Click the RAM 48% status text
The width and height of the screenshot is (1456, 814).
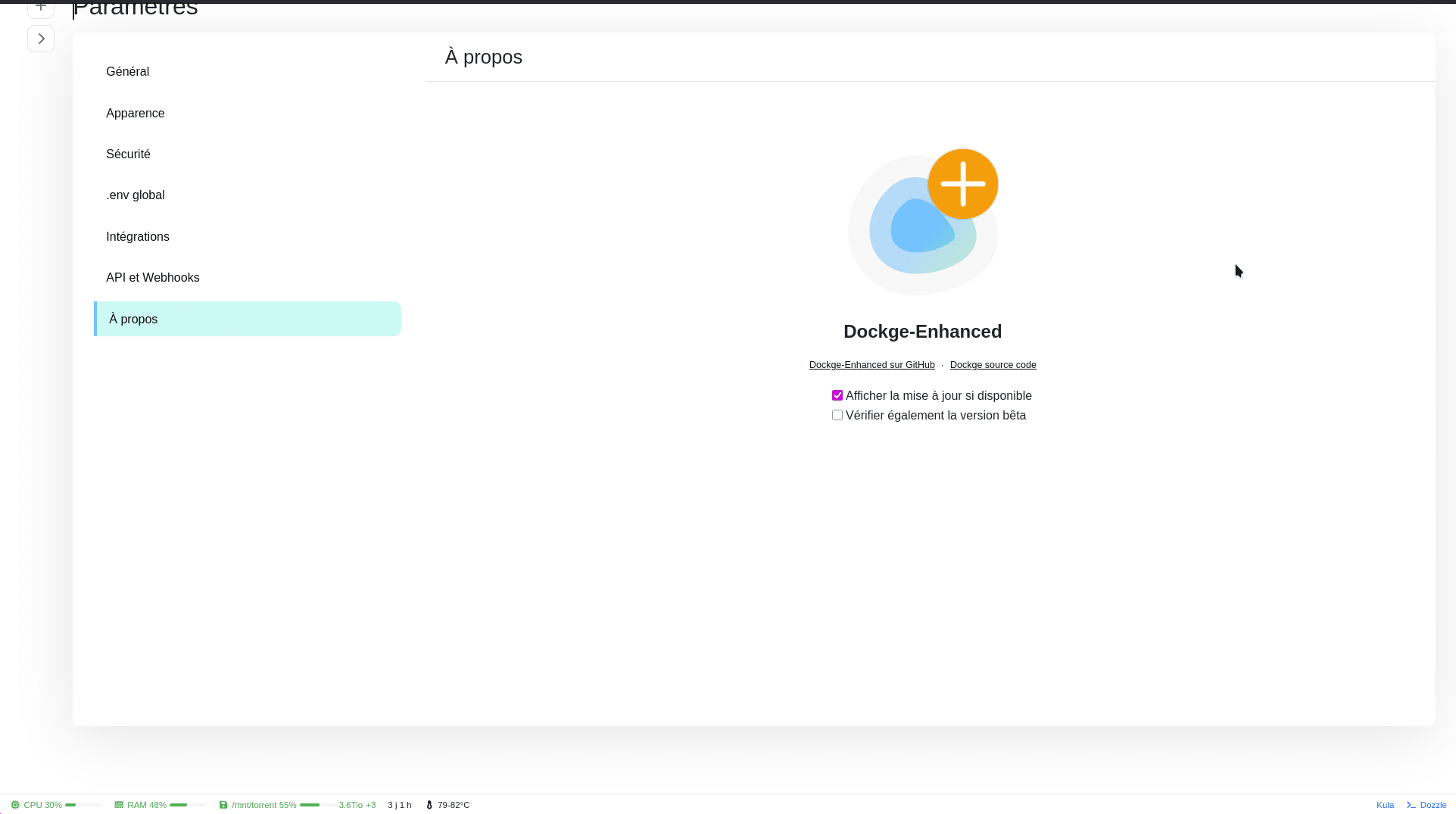coord(147,805)
